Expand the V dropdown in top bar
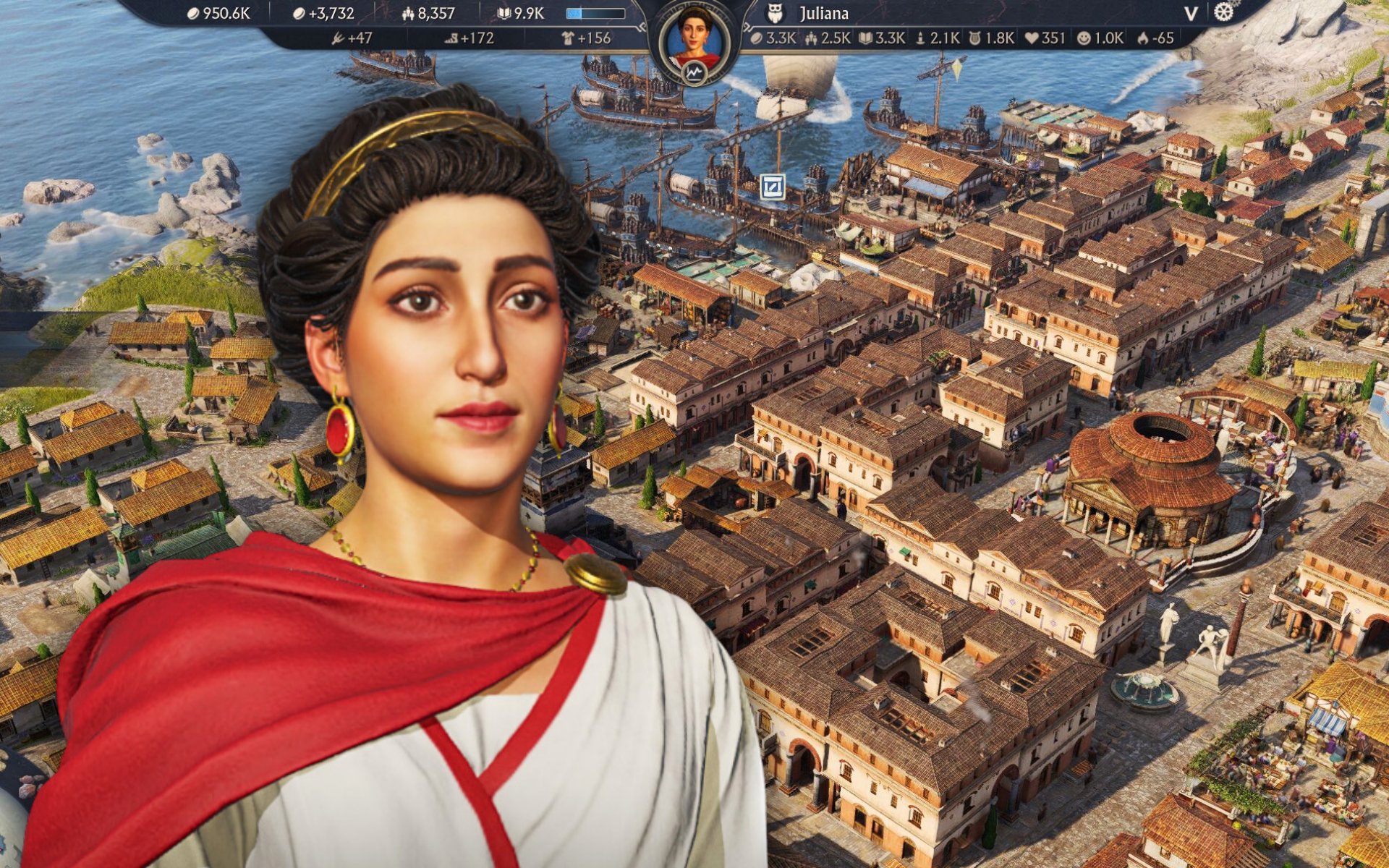 coord(1191,13)
